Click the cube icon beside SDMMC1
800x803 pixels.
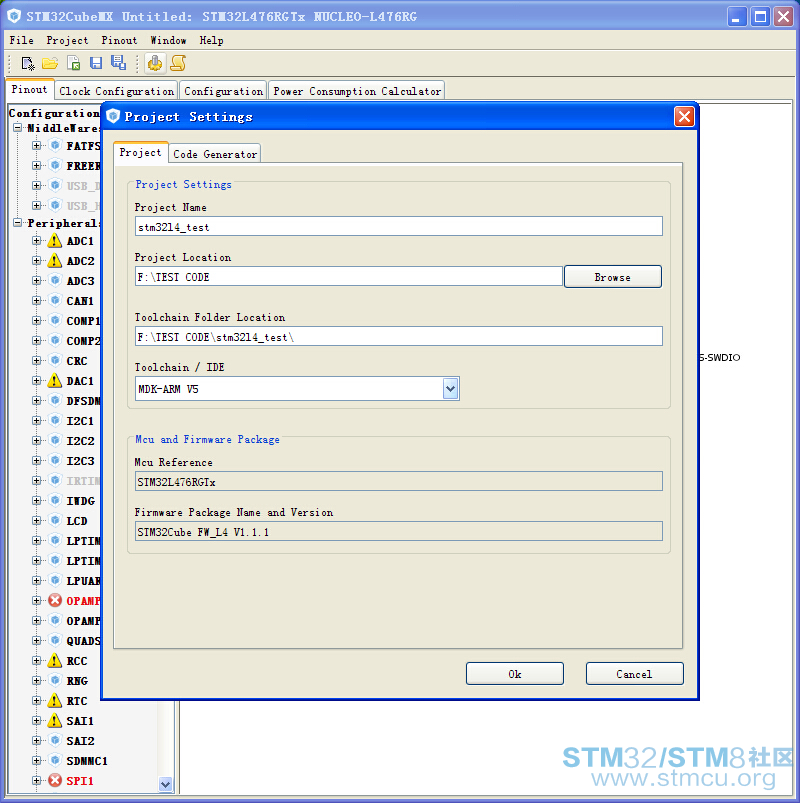coord(55,760)
